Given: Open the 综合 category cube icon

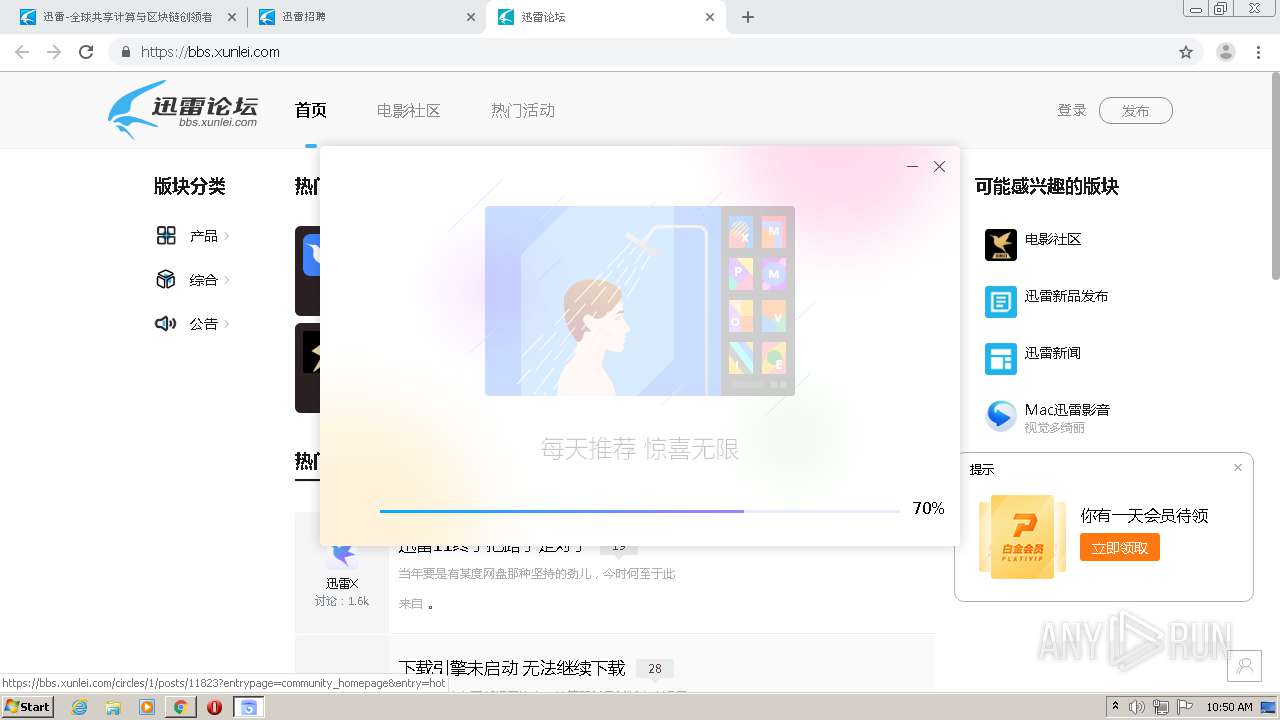Looking at the screenshot, I should pyautogui.click(x=166, y=280).
